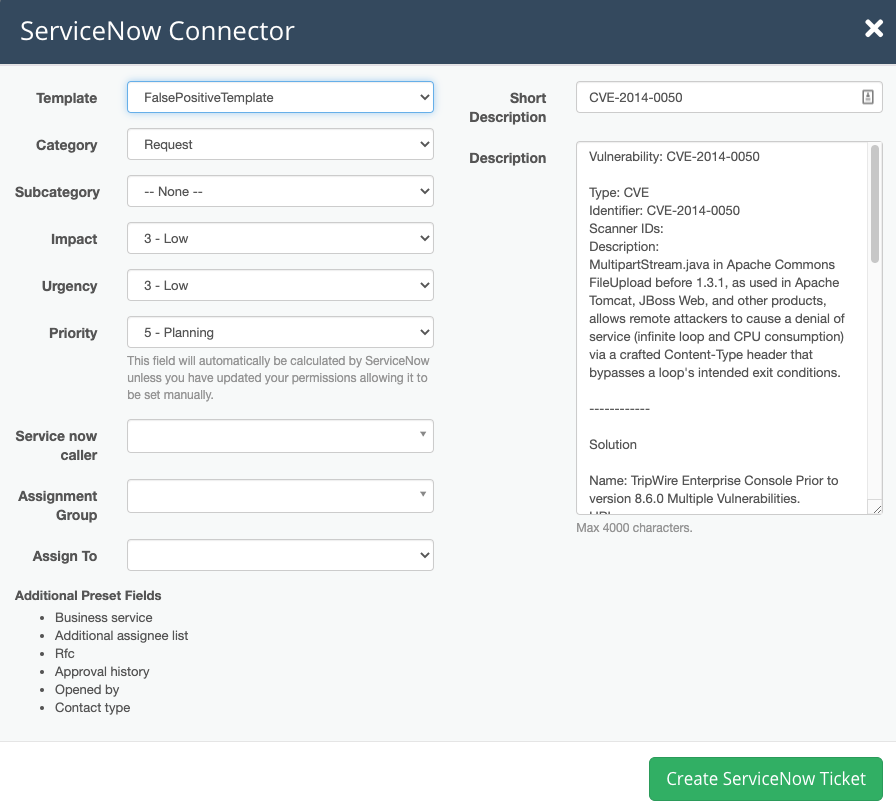Click the 'Contact type' list item
896x811 pixels.
(x=93, y=708)
